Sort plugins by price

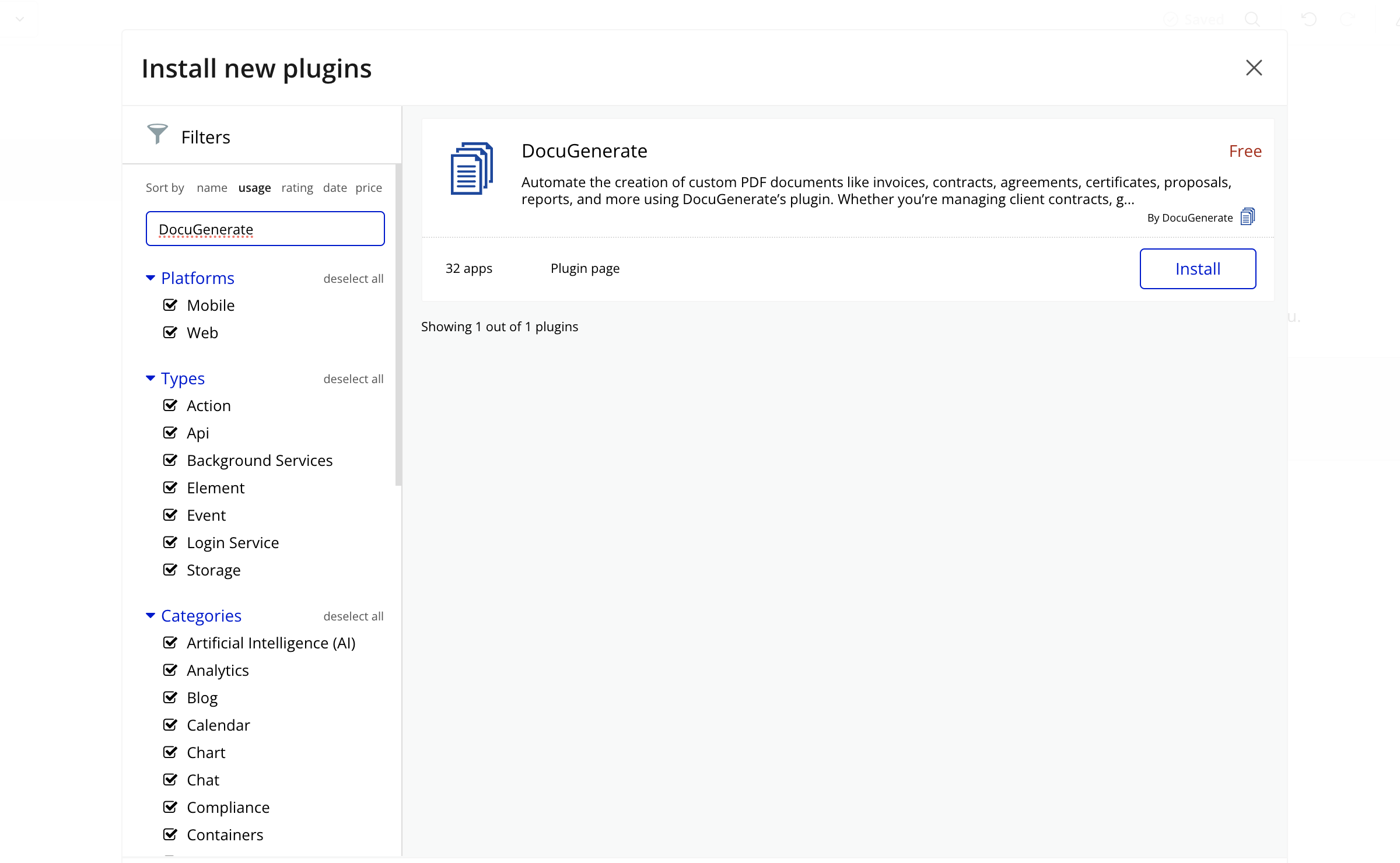click(x=369, y=188)
